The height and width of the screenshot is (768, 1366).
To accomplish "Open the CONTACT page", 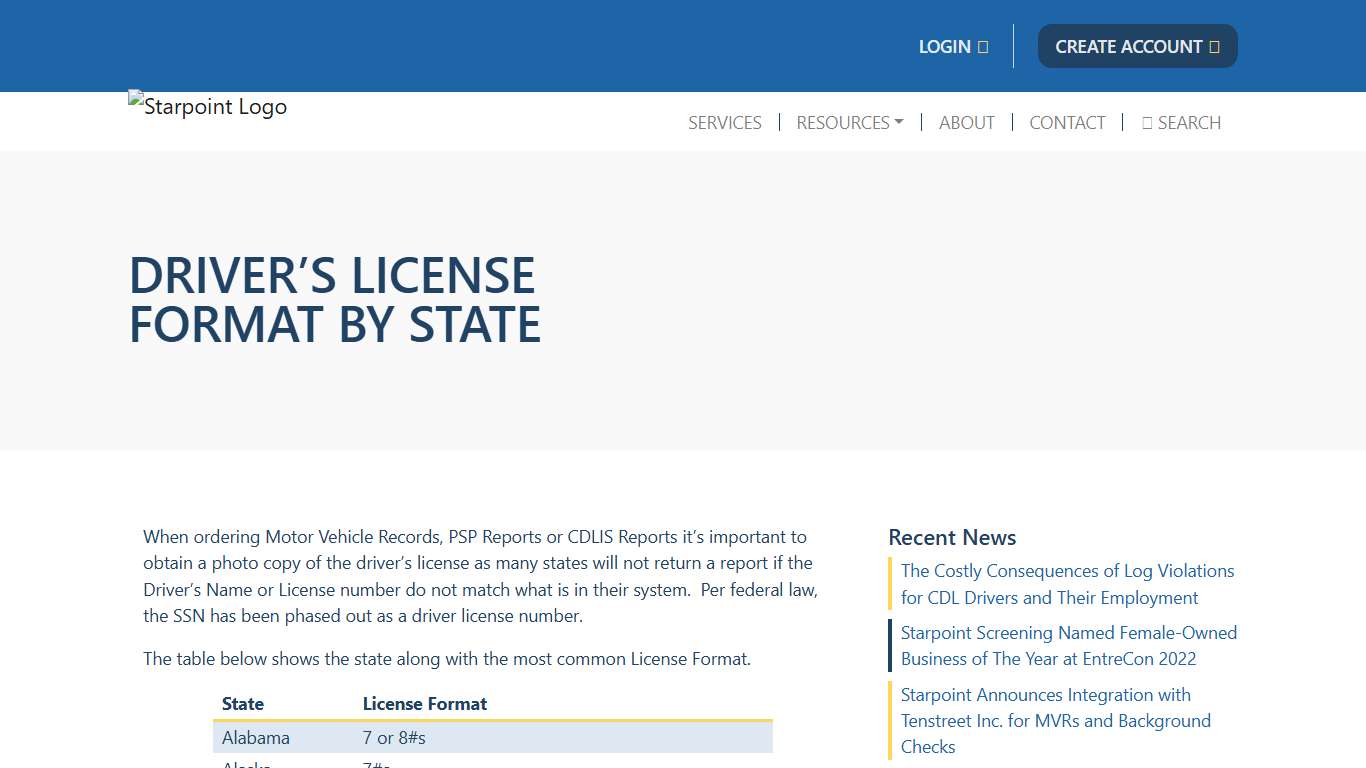I will click(x=1067, y=122).
